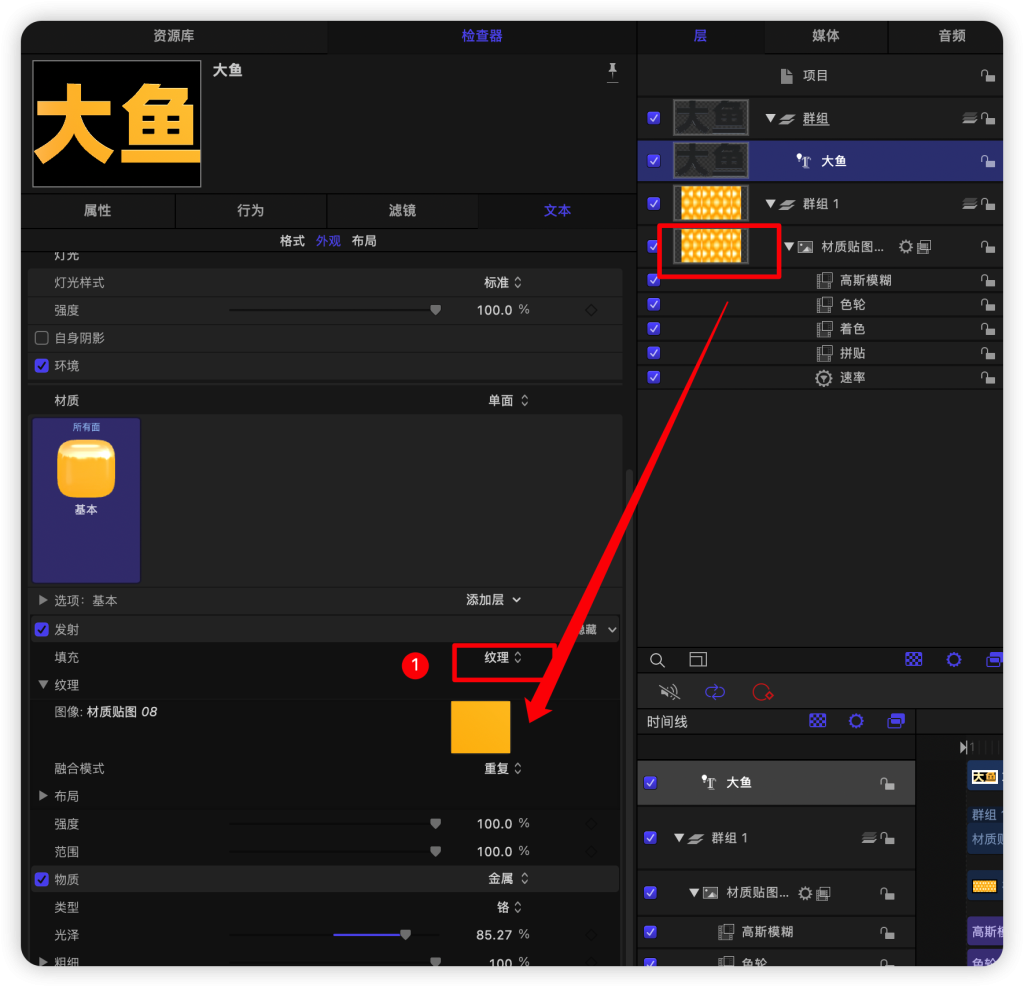The image size is (1024, 987).
Task: Click the orange texture image well
Action: [480, 727]
